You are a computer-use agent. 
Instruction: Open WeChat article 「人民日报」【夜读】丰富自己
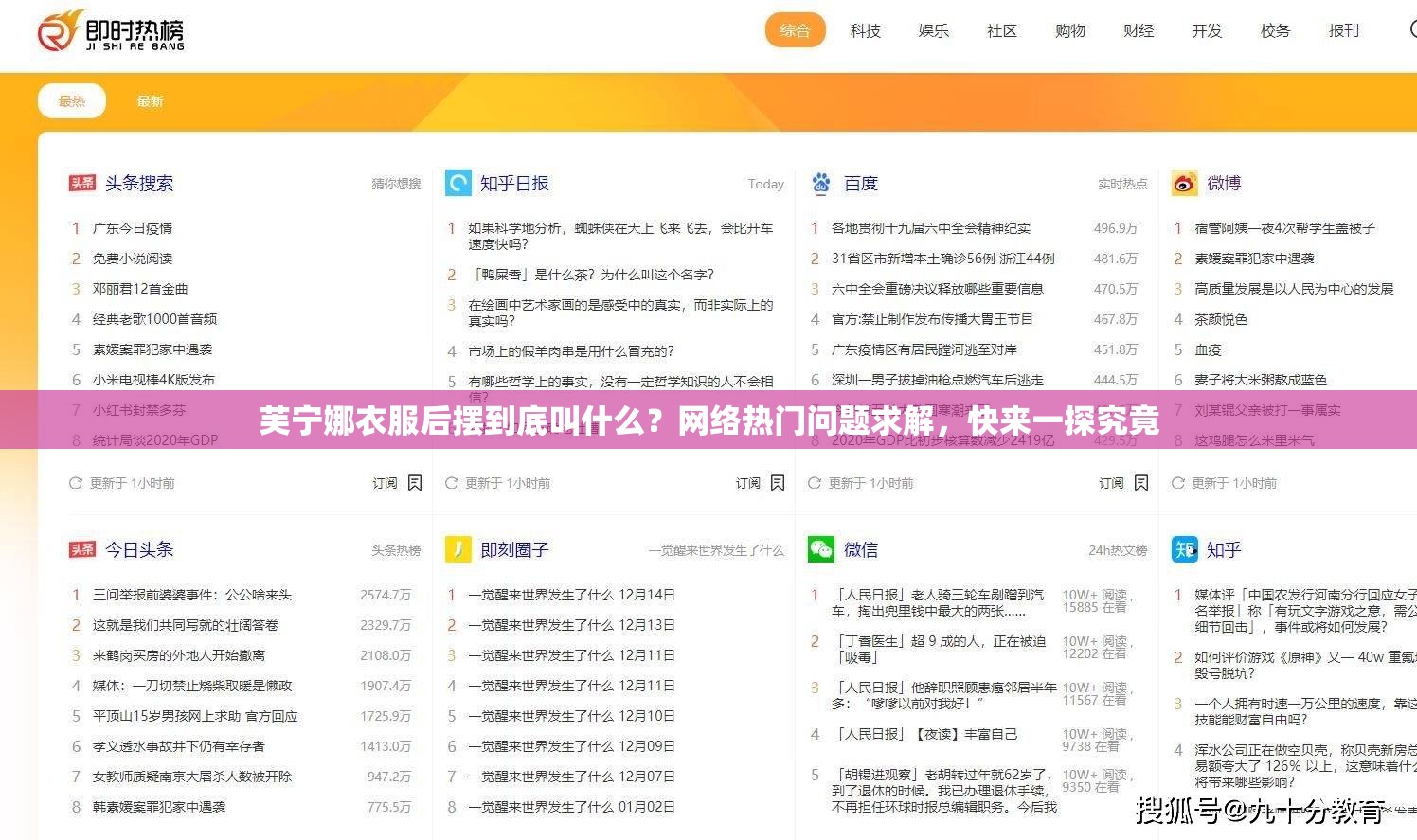tap(924, 734)
